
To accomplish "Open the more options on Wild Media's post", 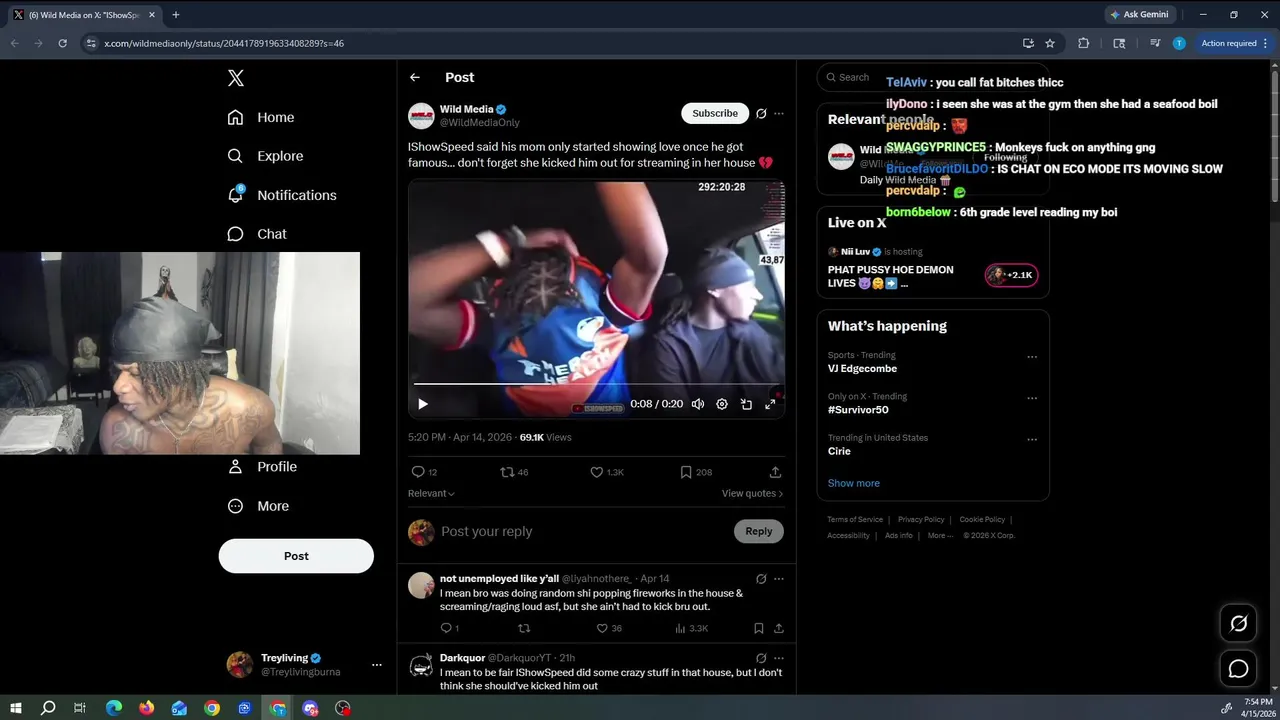I will 779,113.
